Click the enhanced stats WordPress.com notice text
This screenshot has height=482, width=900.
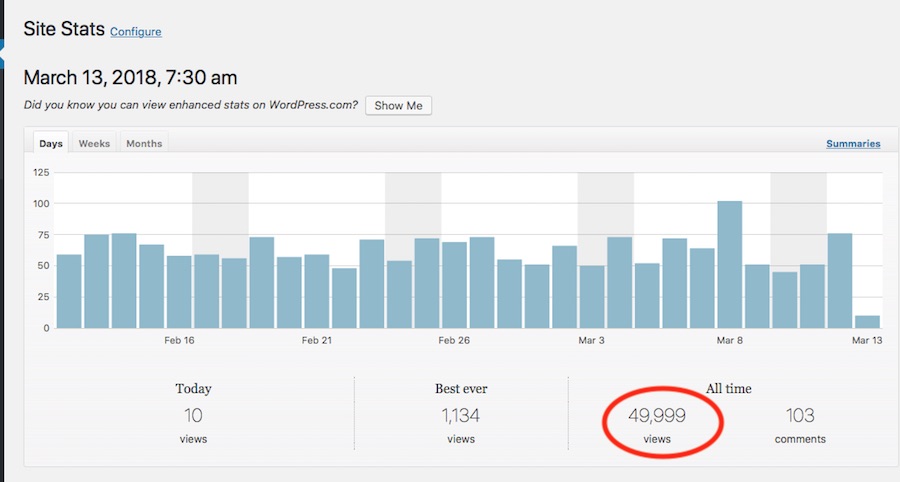(190, 105)
